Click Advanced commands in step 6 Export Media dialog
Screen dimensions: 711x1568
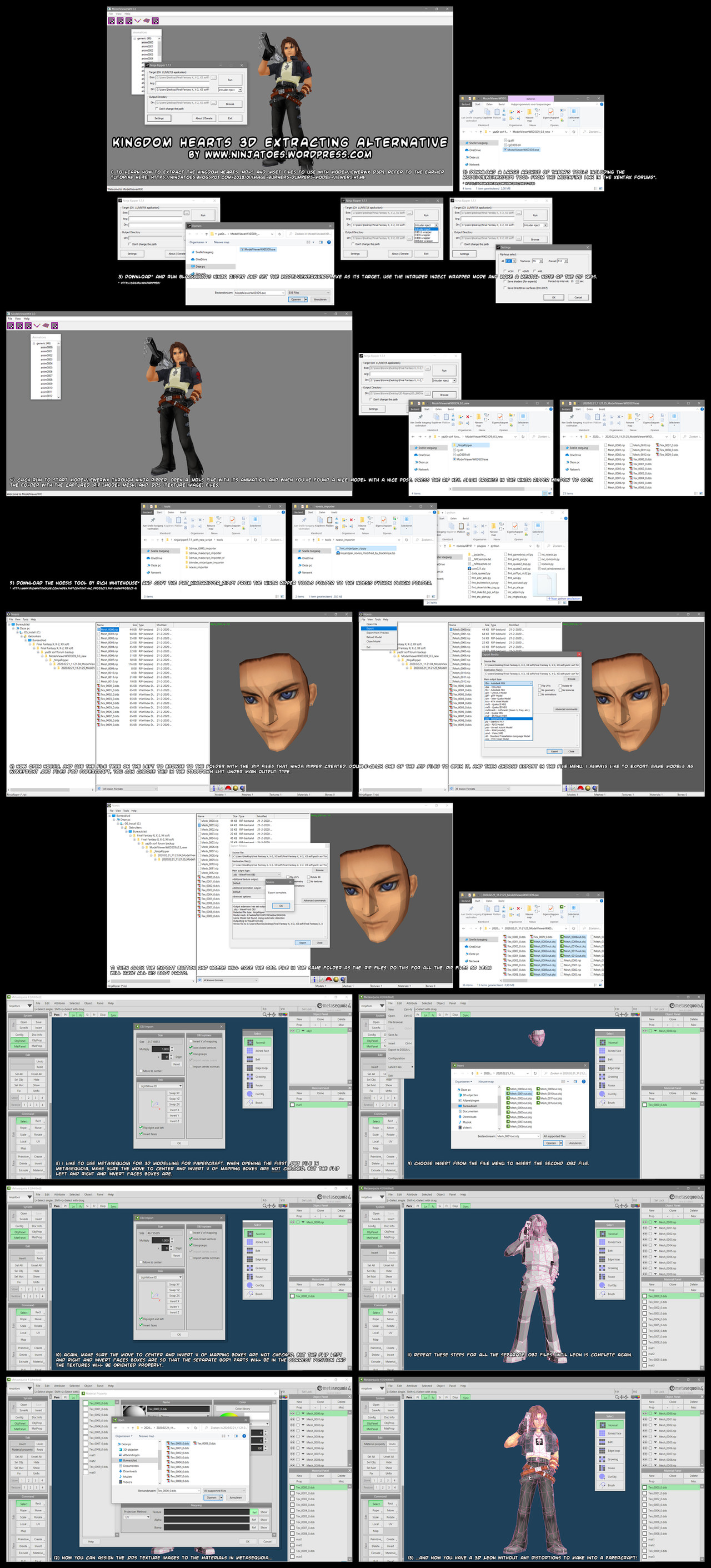[566, 709]
